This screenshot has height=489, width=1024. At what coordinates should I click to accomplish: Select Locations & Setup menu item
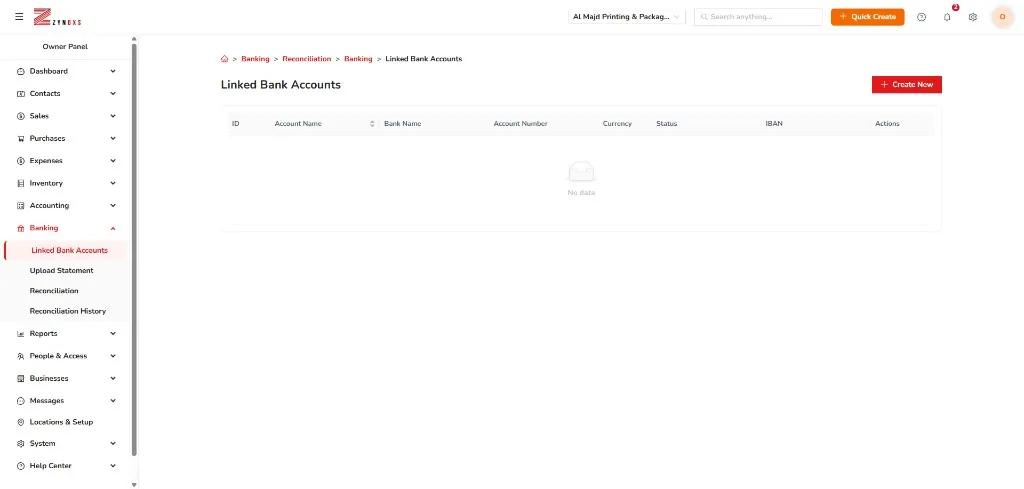61,422
